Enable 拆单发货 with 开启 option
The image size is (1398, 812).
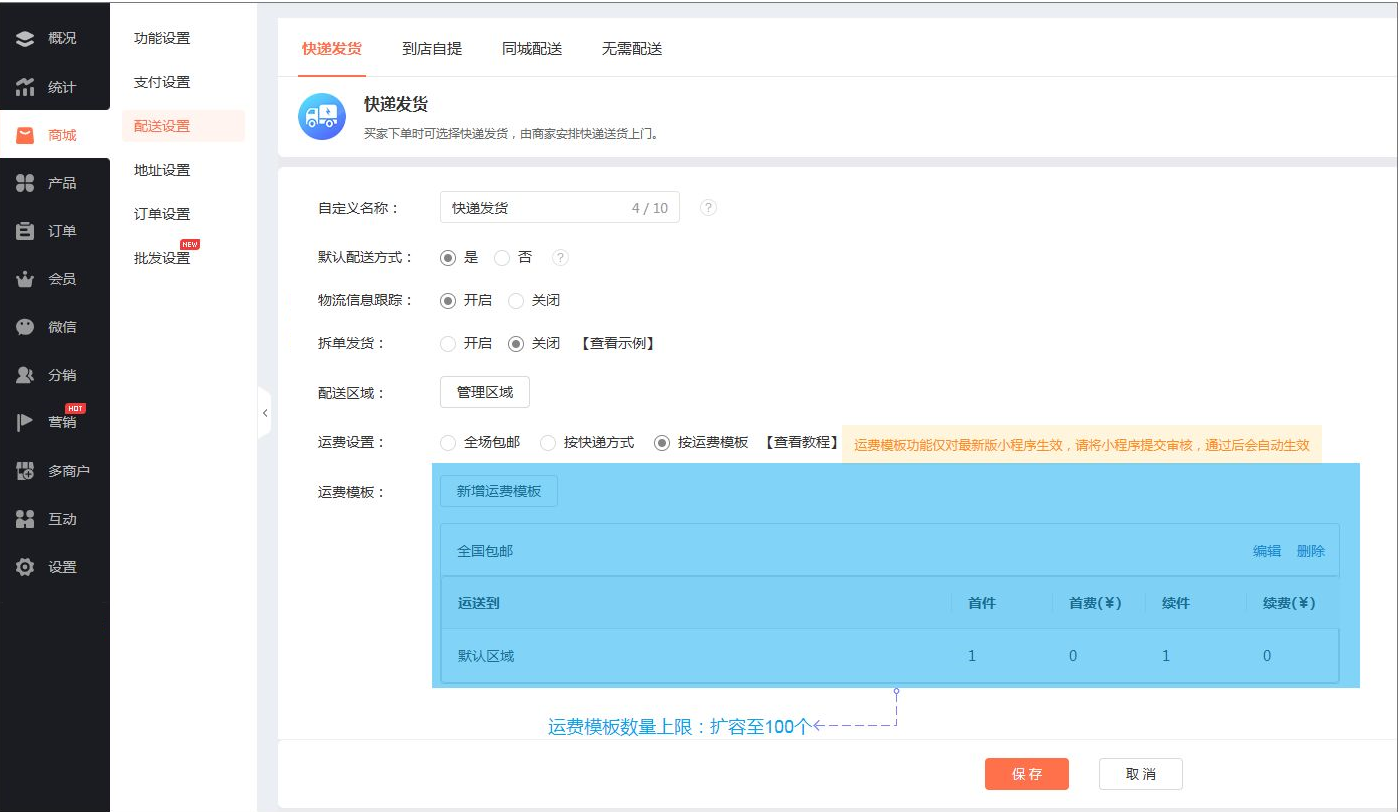coord(448,344)
